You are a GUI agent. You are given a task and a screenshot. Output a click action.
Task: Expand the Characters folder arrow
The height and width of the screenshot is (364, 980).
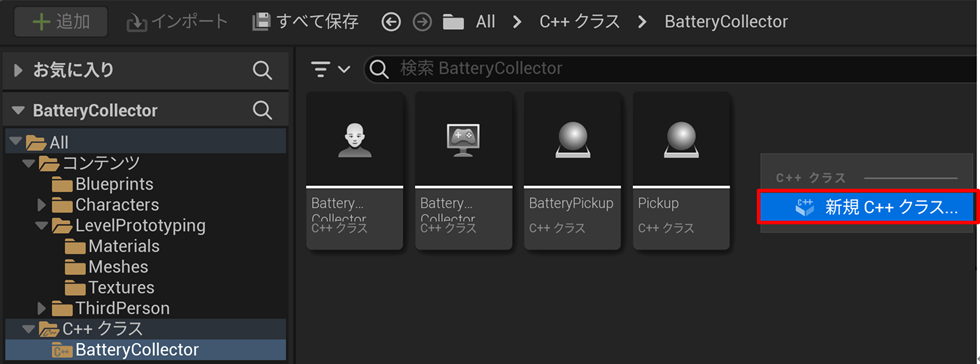coord(42,205)
